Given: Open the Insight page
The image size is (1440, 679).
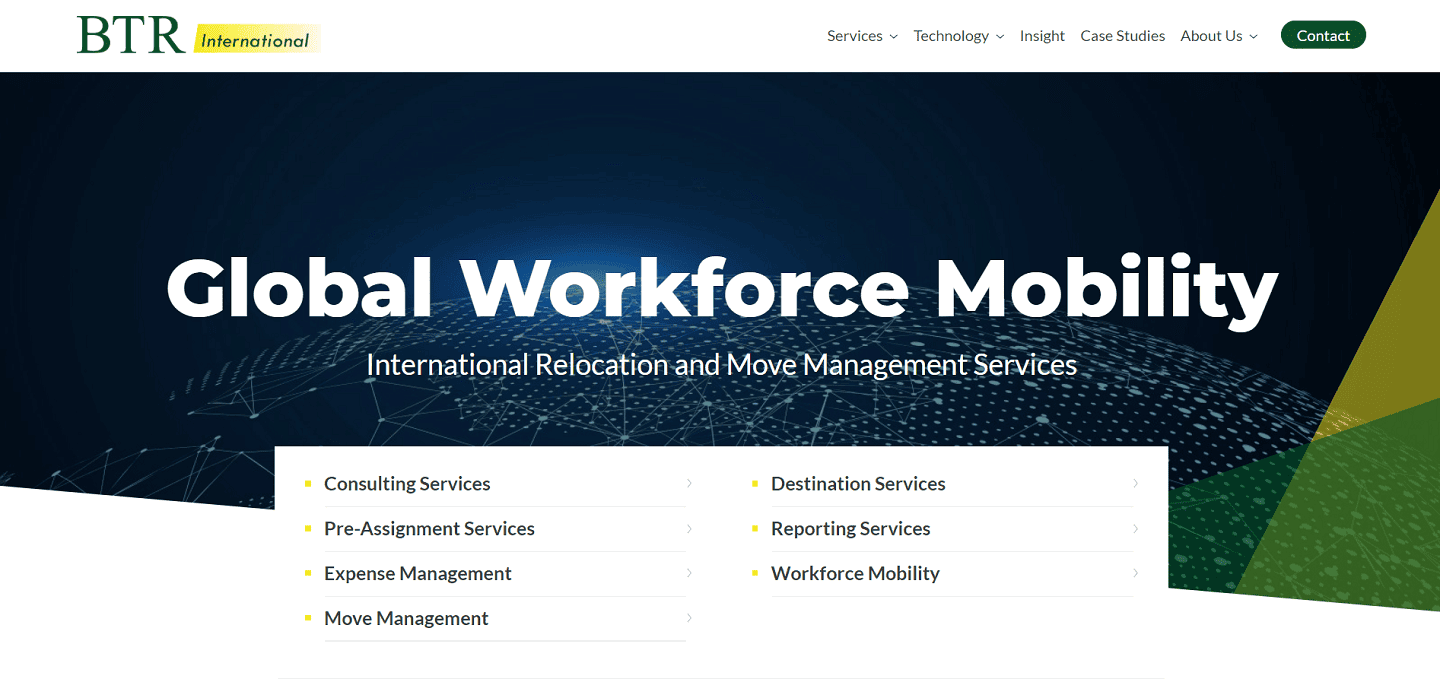Looking at the screenshot, I should pos(1042,36).
